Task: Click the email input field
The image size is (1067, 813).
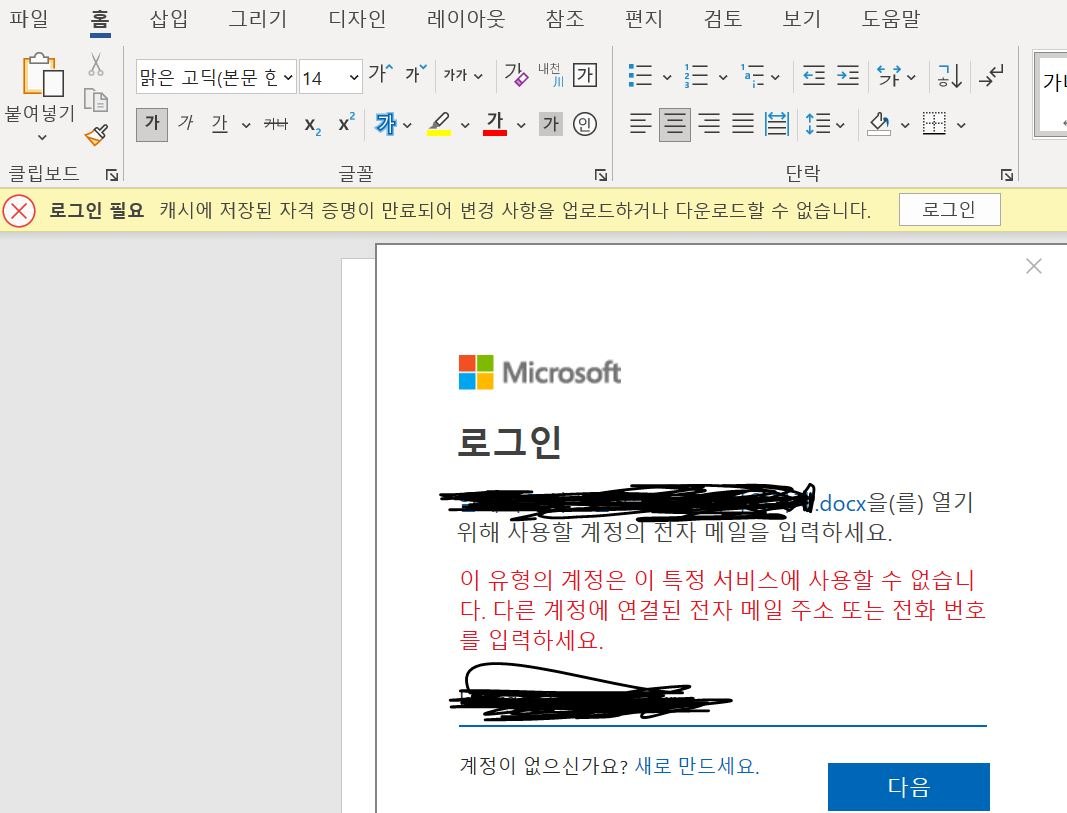Action: (723, 701)
